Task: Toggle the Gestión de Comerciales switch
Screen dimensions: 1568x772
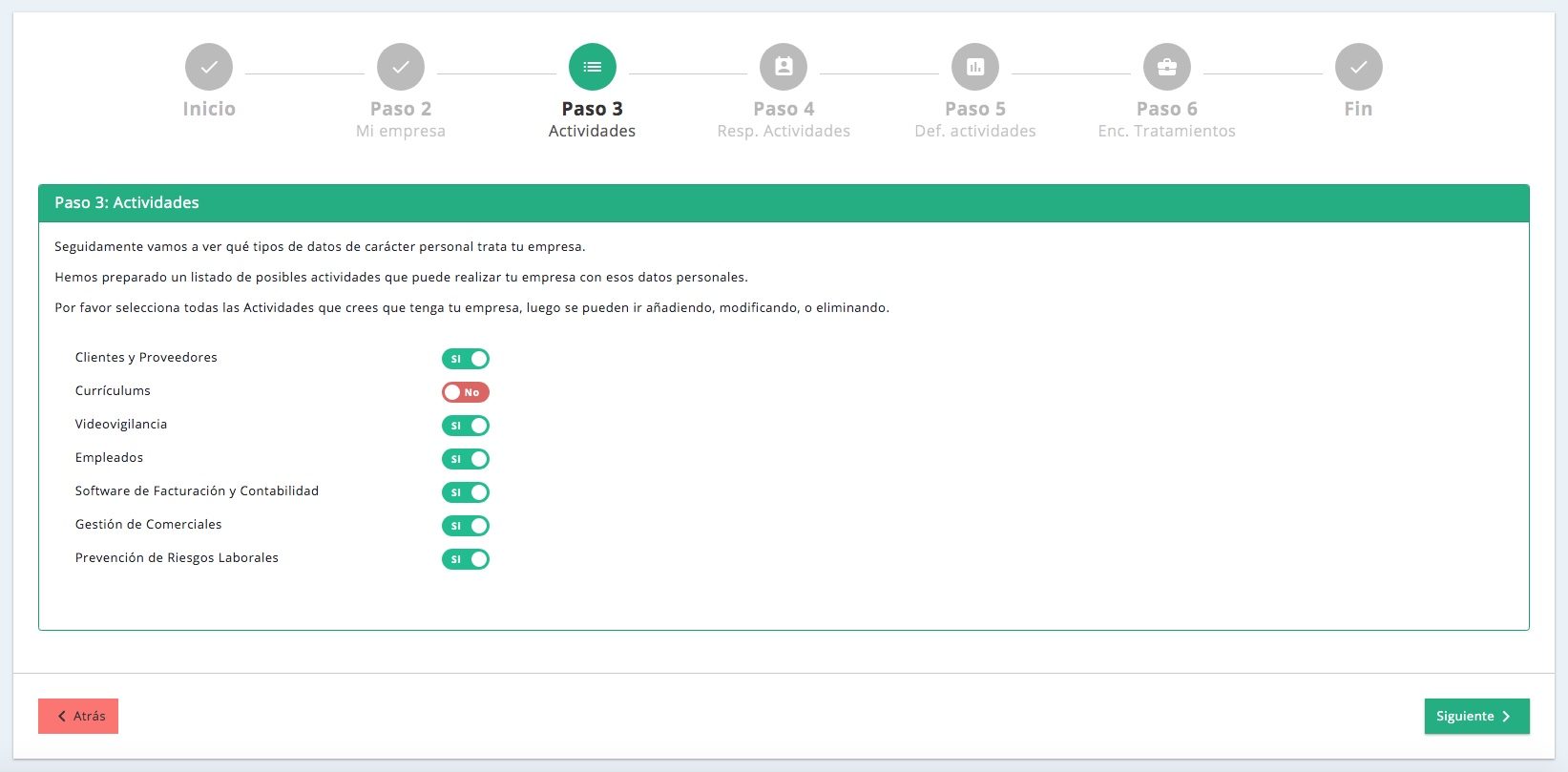Action: pos(466,526)
